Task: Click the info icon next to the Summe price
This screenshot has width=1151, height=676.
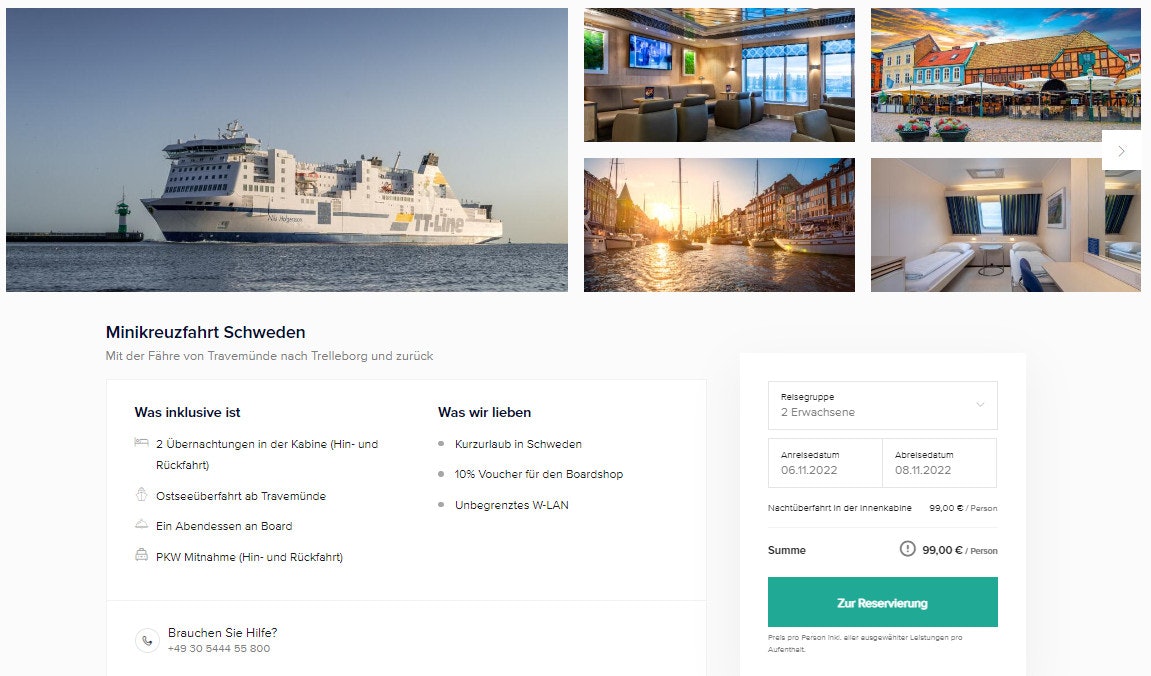Action: (x=908, y=549)
